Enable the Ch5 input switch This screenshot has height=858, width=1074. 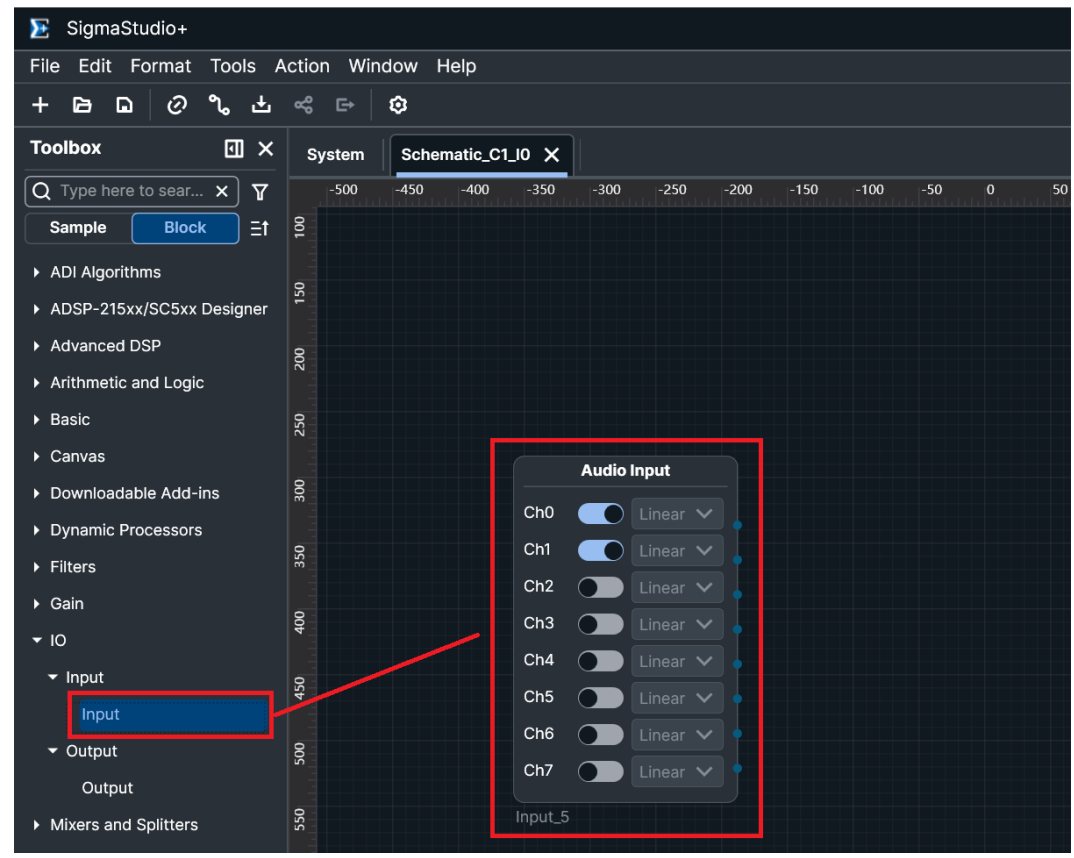pos(601,698)
